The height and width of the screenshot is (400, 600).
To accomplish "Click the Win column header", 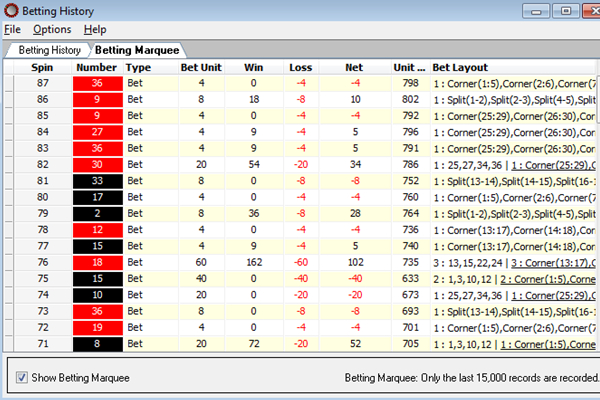I will pos(254,67).
